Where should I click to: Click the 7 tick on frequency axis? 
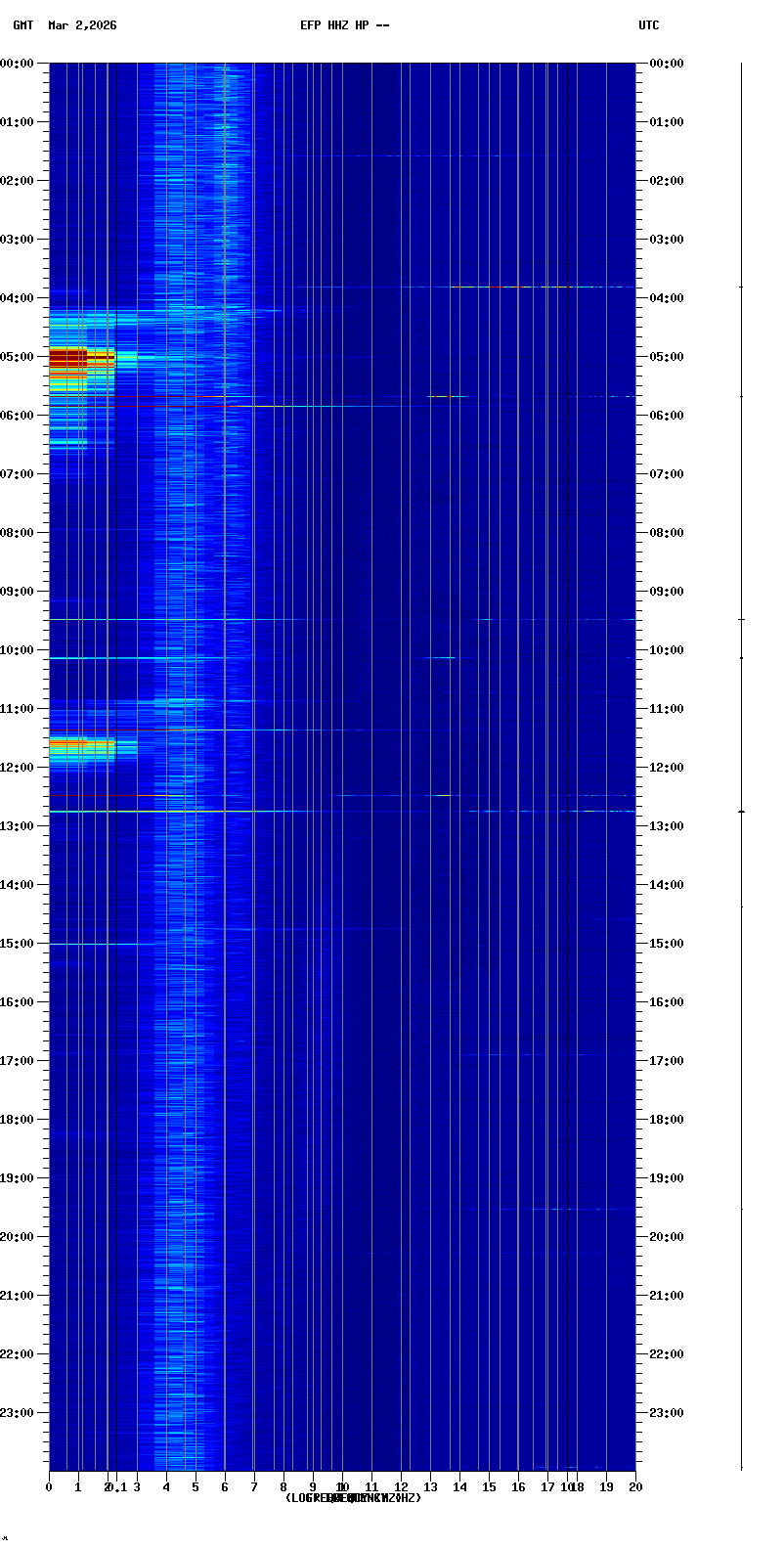pos(254,1487)
